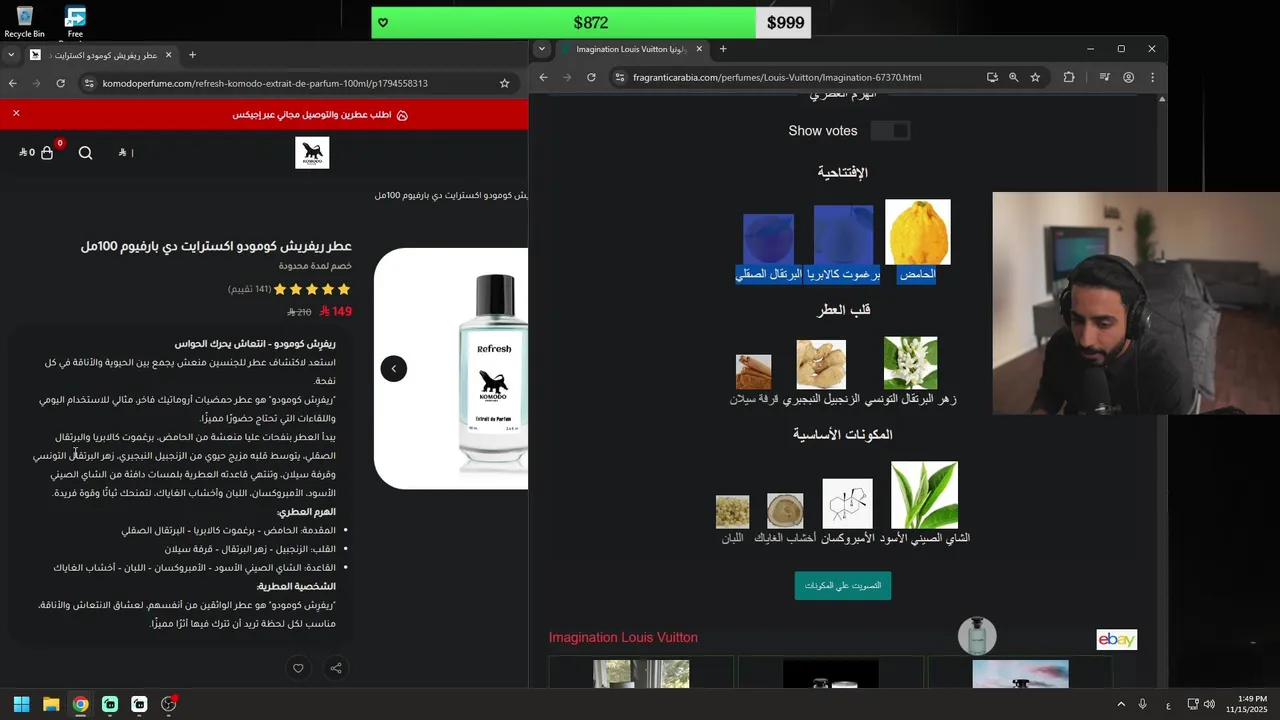Share the product with the share icon
Viewport: 1280px width, 720px height.
[x=336, y=668]
